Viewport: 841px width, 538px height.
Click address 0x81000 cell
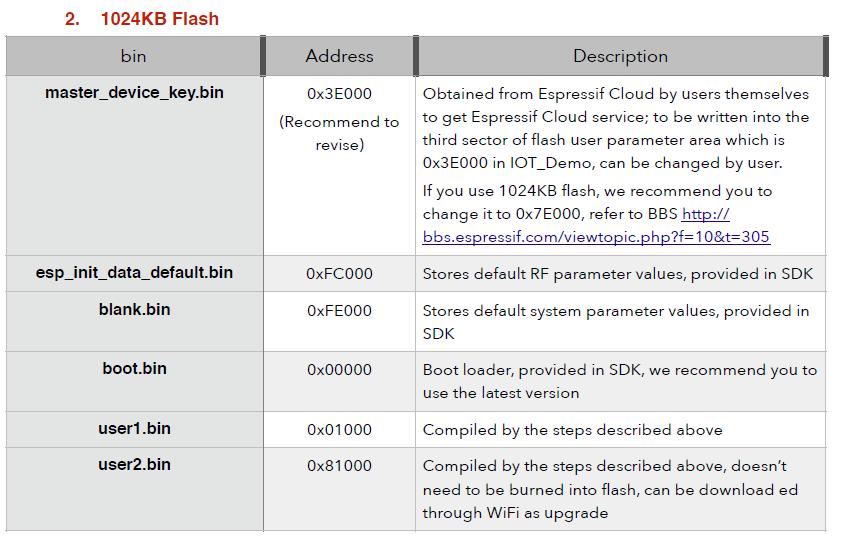click(340, 489)
